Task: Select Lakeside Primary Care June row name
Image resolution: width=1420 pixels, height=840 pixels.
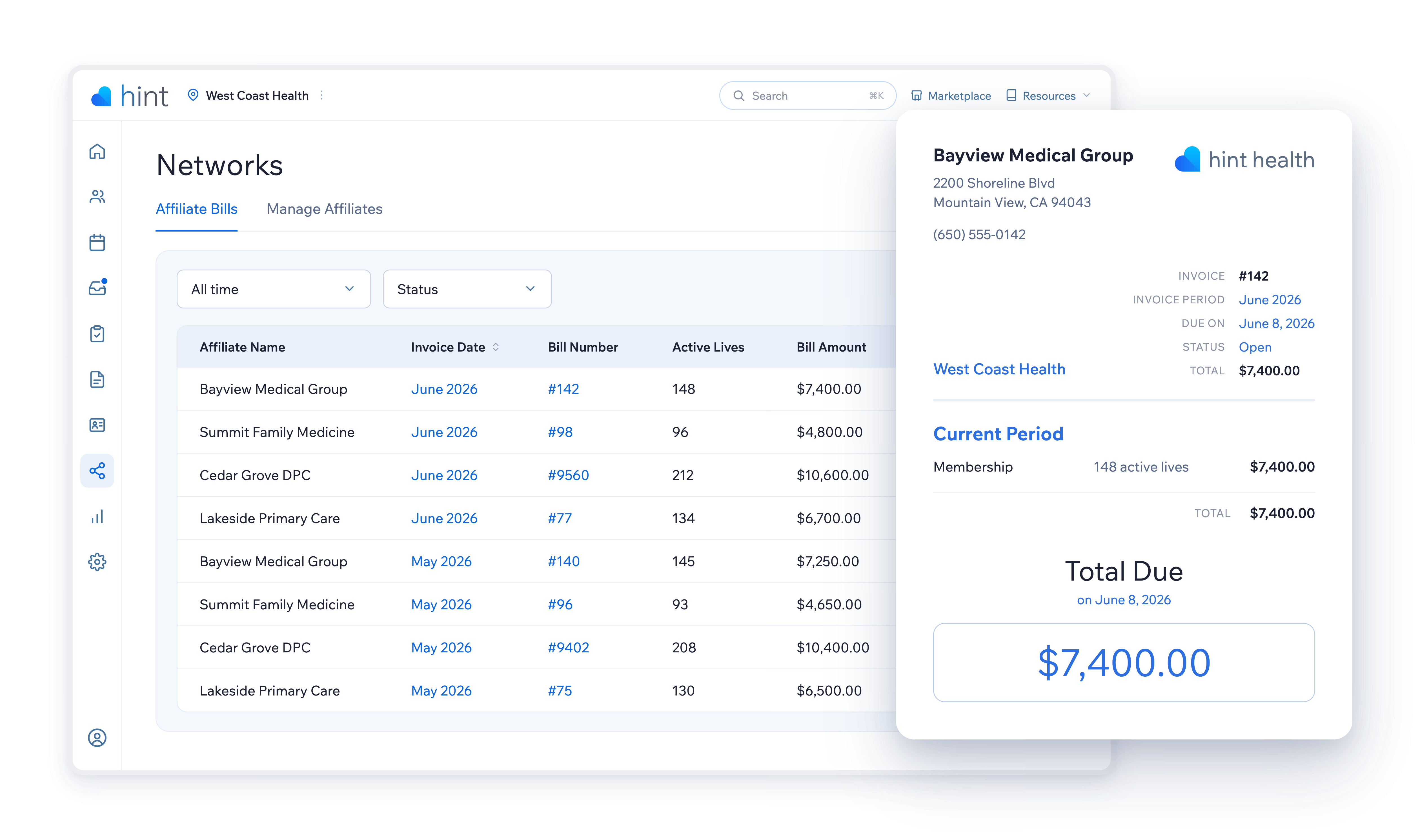Action: pos(269,518)
